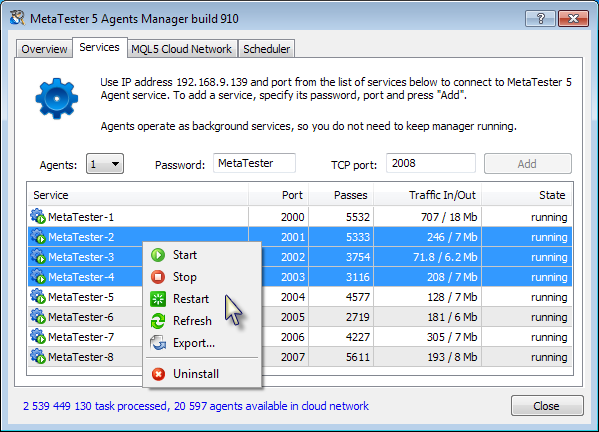Click the MetaTester-3 service gear icon

click(x=38, y=256)
